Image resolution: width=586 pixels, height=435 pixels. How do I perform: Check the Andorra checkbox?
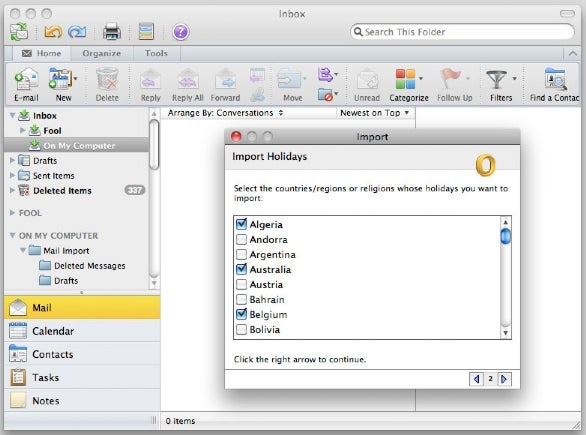(x=241, y=239)
